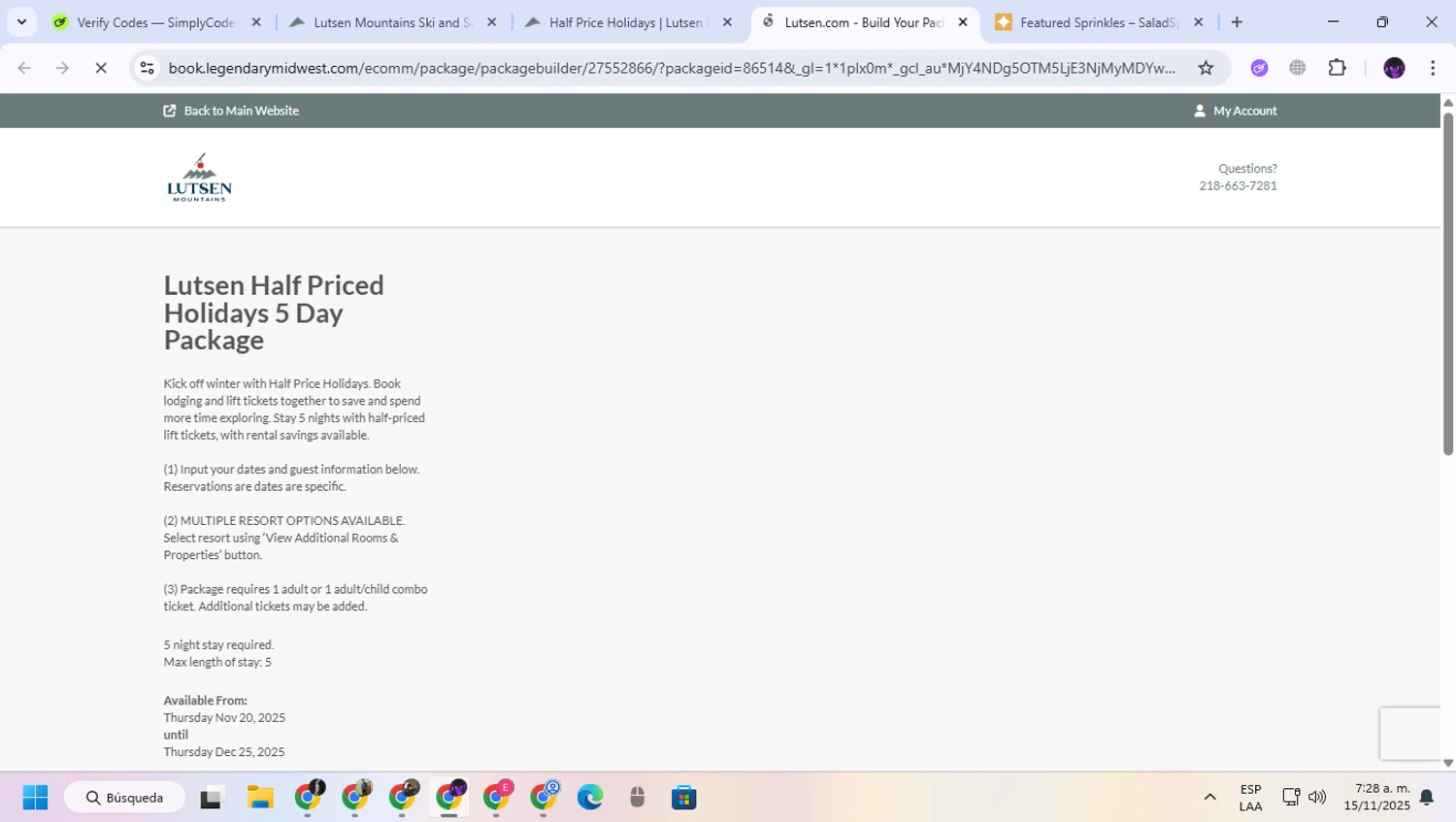Click the text 'Thursday Nov 20, 2025'

[224, 718]
